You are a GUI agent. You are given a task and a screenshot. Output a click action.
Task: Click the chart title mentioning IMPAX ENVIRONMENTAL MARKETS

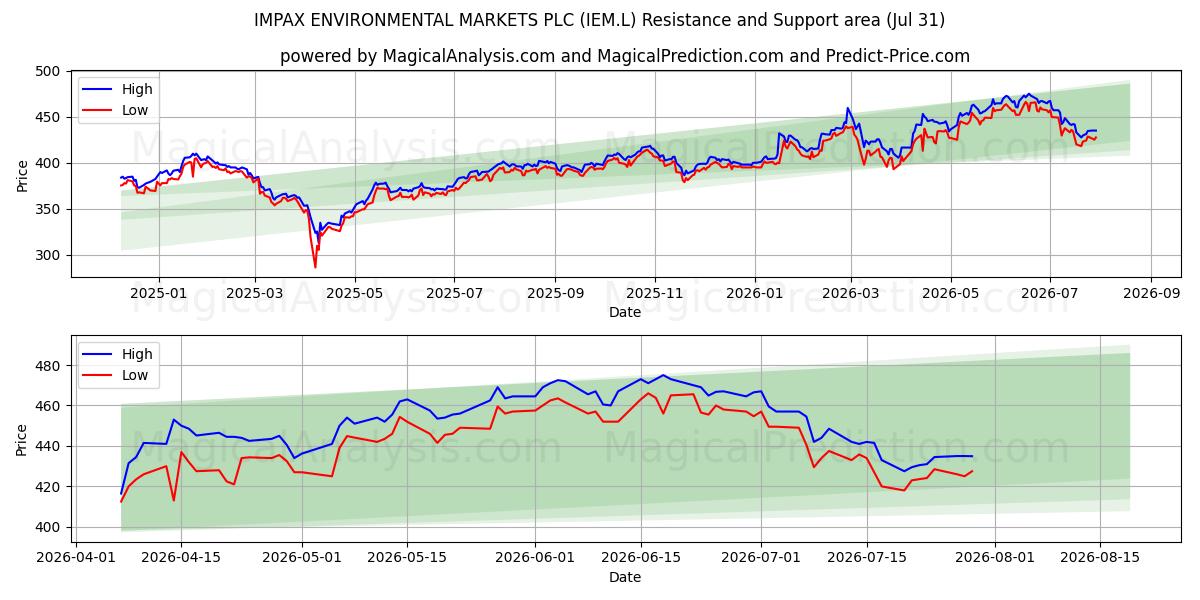[599, 20]
